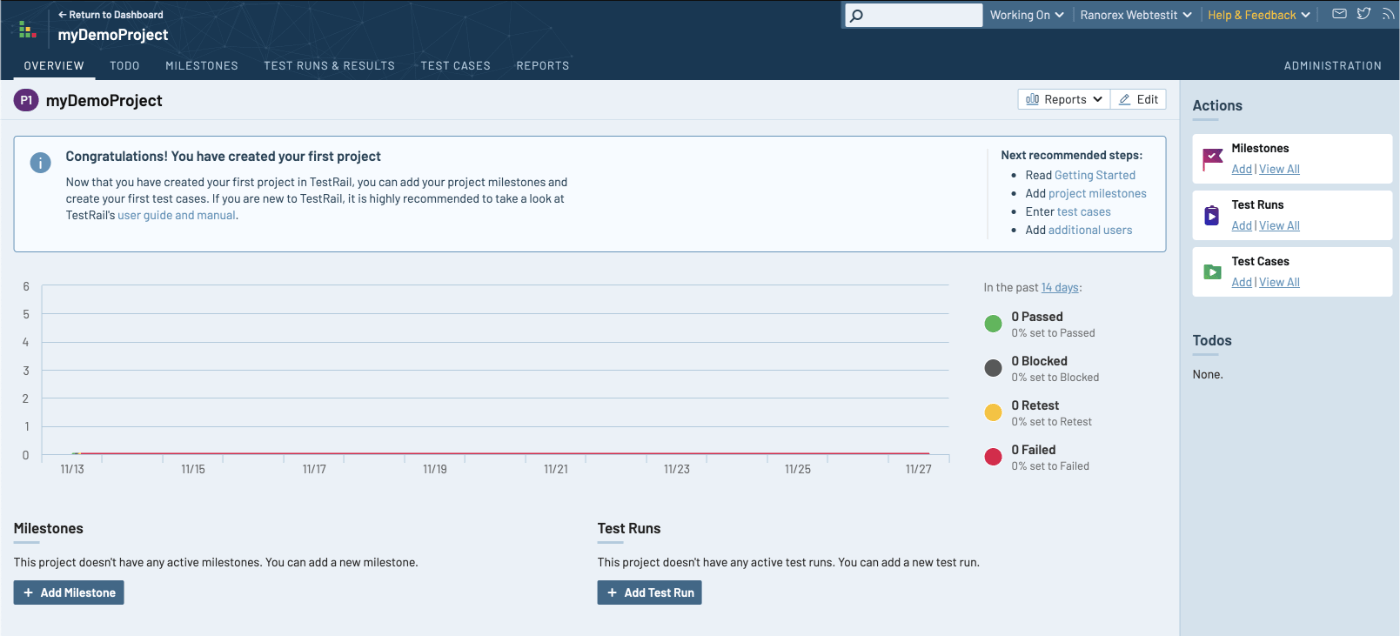
Task: Open the Working On dropdown
Action: point(1027,15)
